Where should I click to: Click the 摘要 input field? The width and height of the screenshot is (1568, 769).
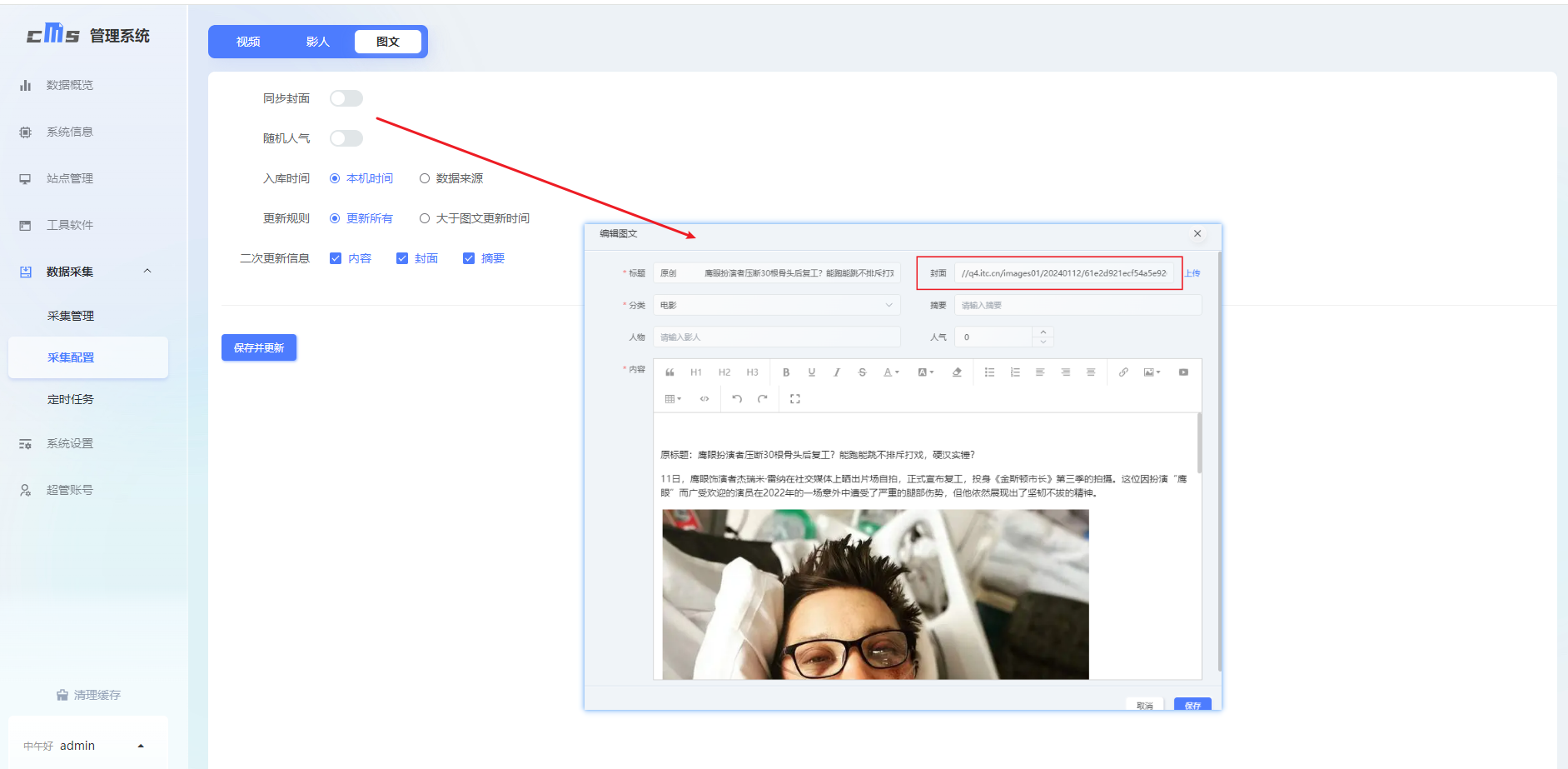tap(1078, 305)
